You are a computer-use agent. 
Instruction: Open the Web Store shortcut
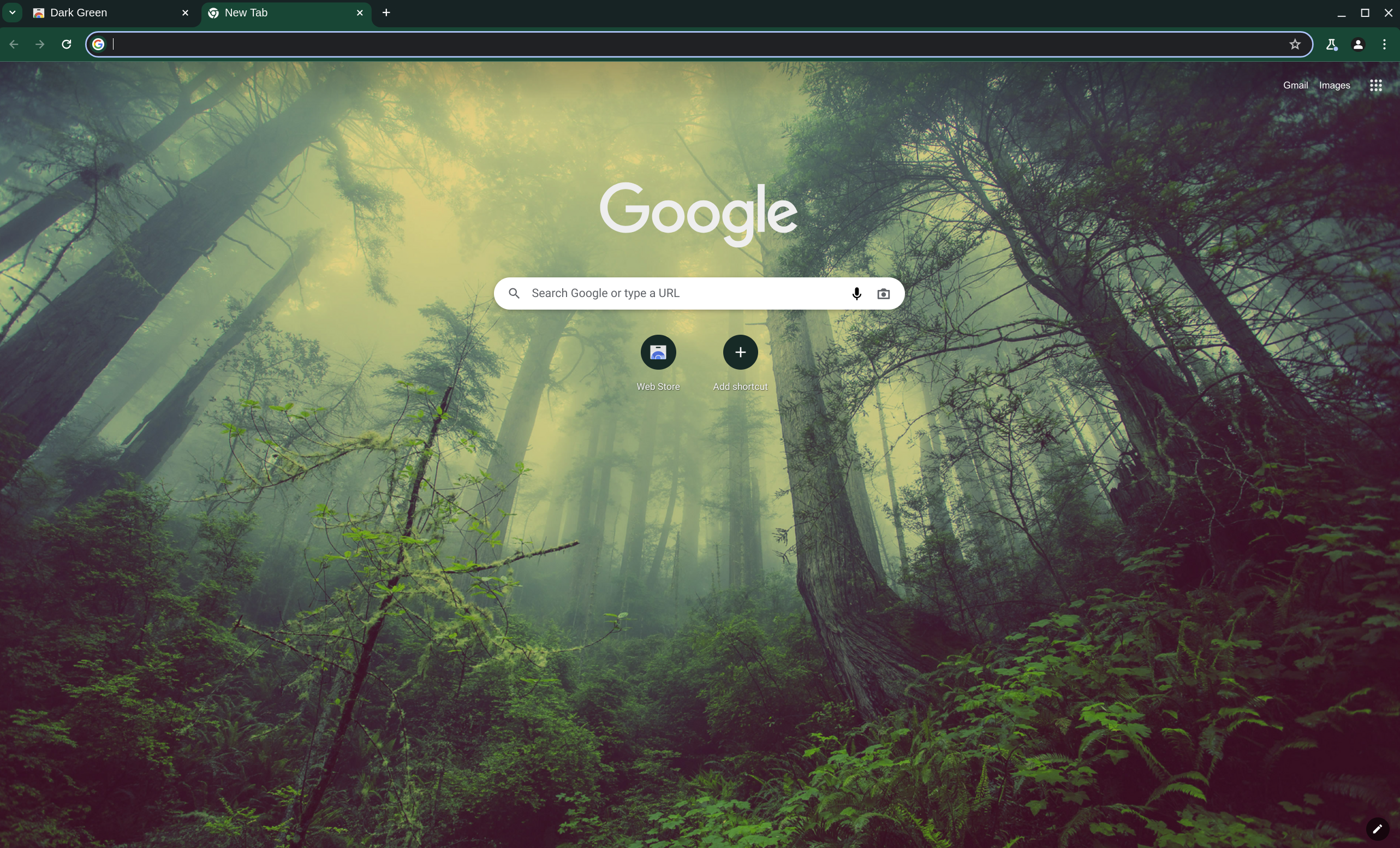(x=658, y=352)
